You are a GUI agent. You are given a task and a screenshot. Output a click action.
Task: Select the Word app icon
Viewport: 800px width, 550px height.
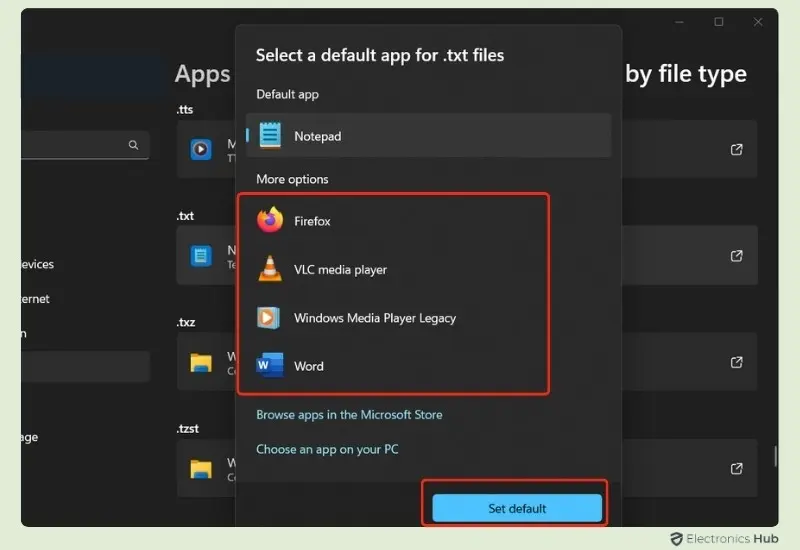point(270,366)
